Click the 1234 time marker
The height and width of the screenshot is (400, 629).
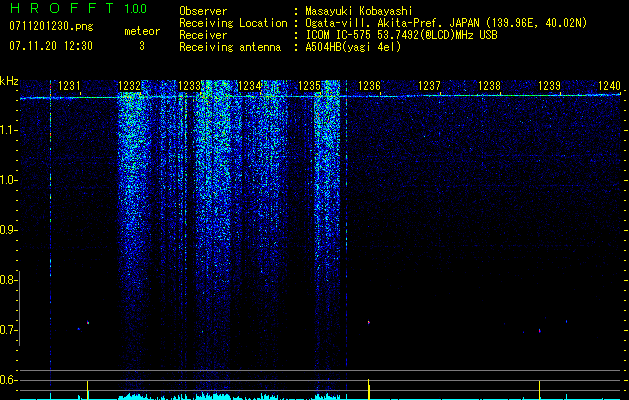point(250,86)
